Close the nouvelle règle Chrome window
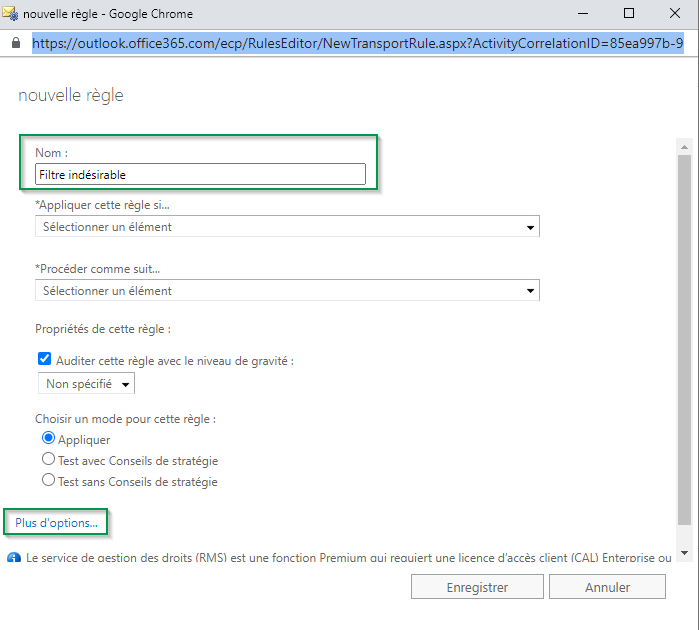This screenshot has height=630, width=699. 675,14
